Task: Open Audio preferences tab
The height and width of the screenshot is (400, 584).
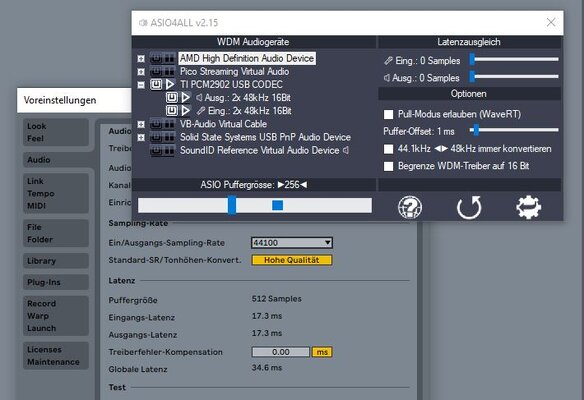Action: click(x=56, y=160)
